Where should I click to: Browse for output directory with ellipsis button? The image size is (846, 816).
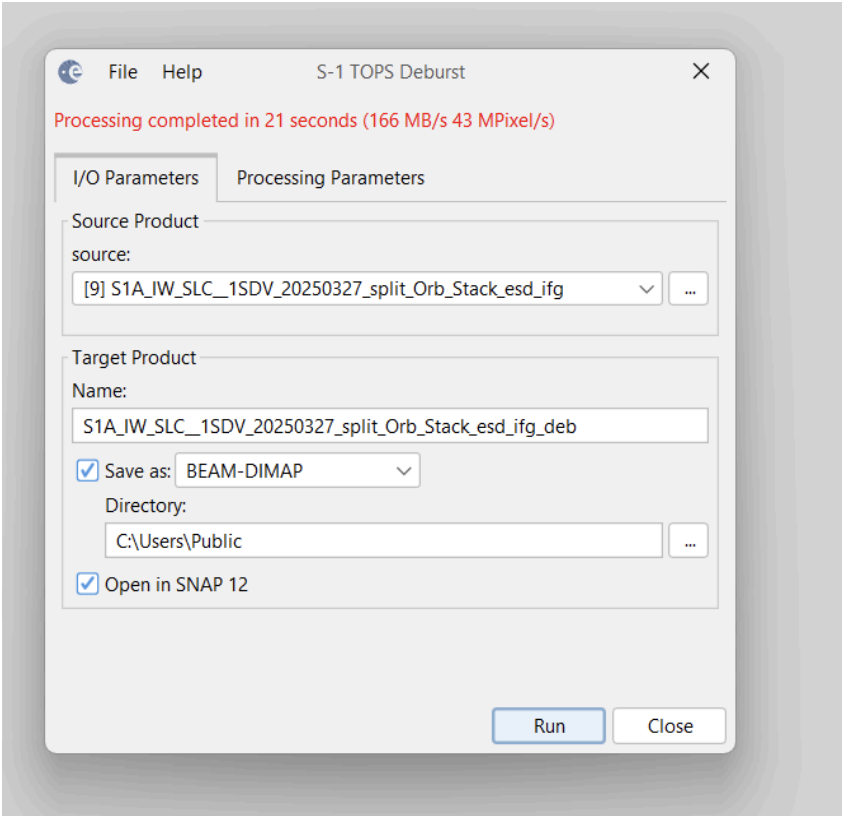coord(689,541)
